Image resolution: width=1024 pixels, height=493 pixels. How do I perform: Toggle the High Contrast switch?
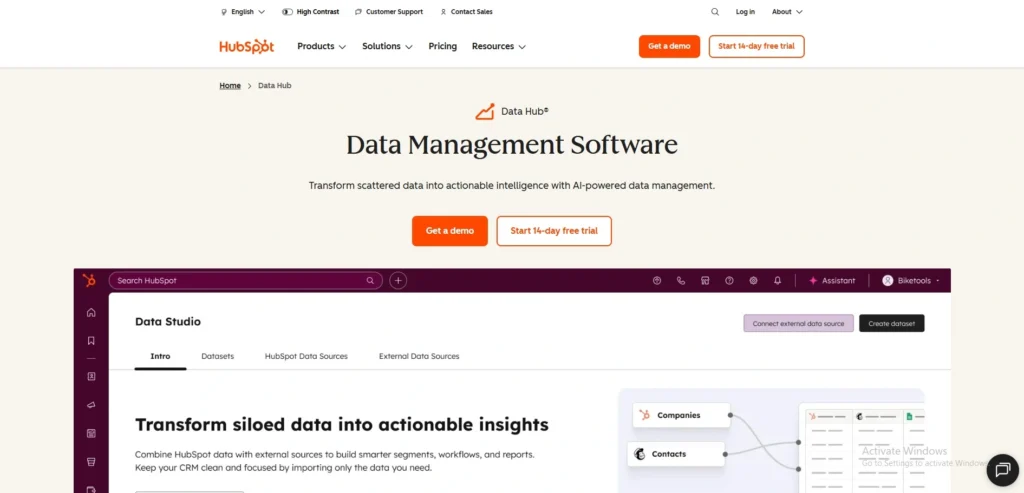coord(287,12)
